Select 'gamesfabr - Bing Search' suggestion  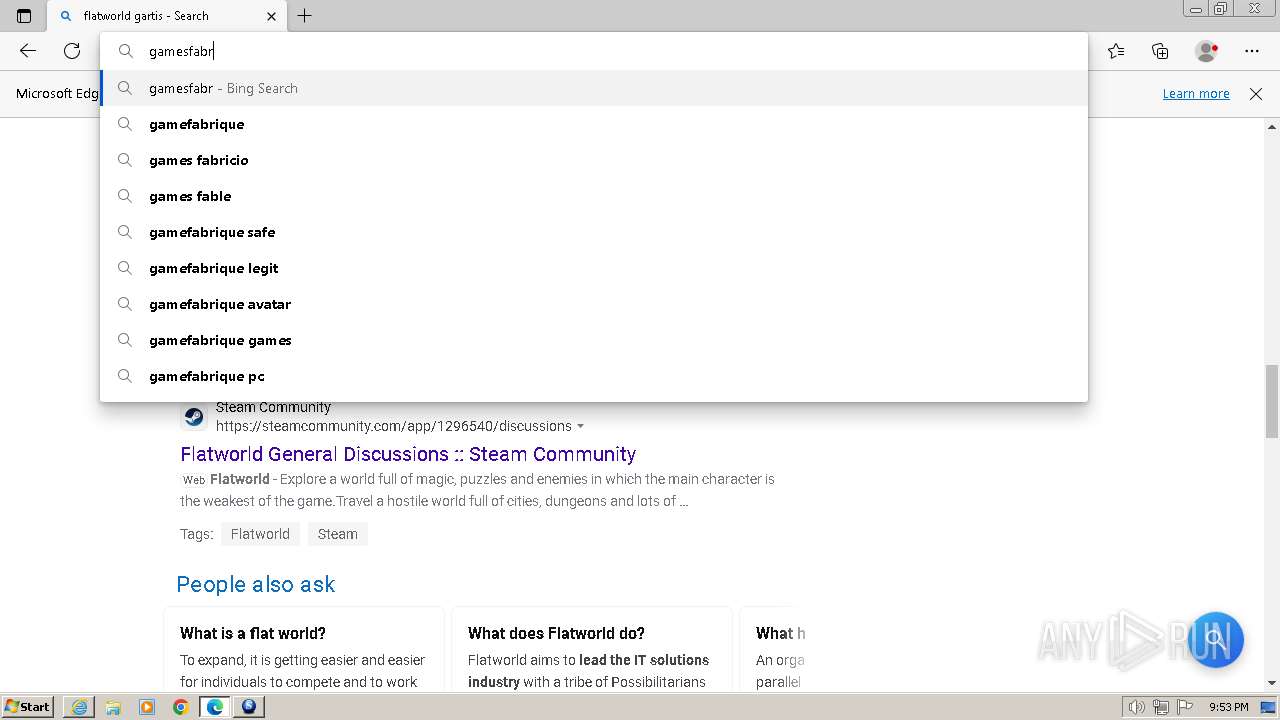[x=594, y=88]
